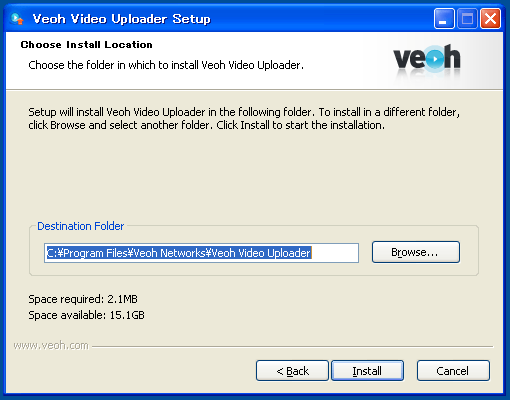Click the Space required: 2.1MB text
The height and width of the screenshot is (400, 510).
click(83, 299)
